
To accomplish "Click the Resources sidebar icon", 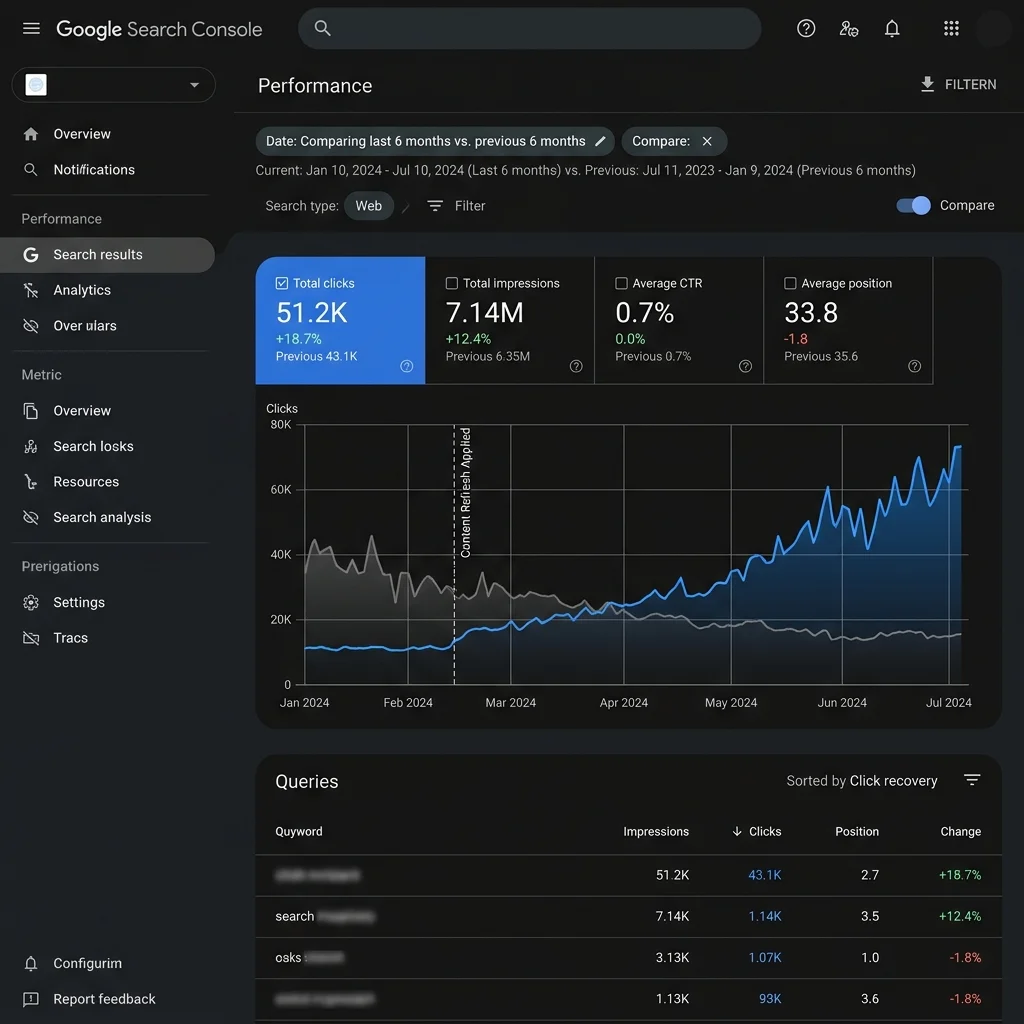I will tap(31, 482).
